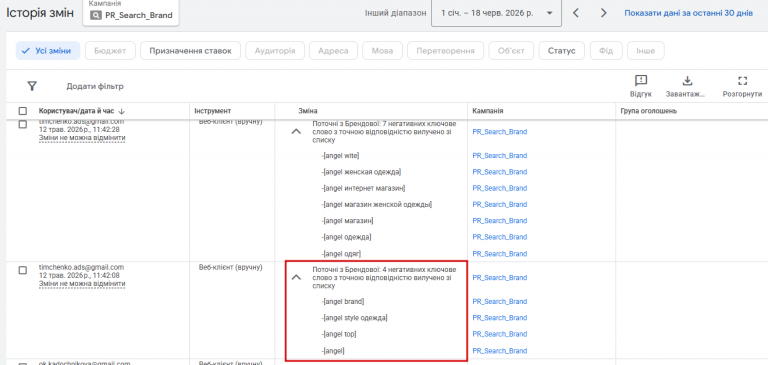This screenshot has width=768, height=365.
Task: Click the -[angel wite] keyword text
Action: pyautogui.click(x=341, y=156)
